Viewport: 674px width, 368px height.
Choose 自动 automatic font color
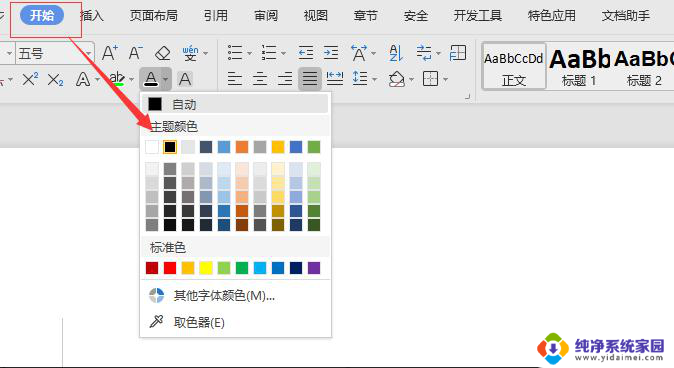(236, 104)
